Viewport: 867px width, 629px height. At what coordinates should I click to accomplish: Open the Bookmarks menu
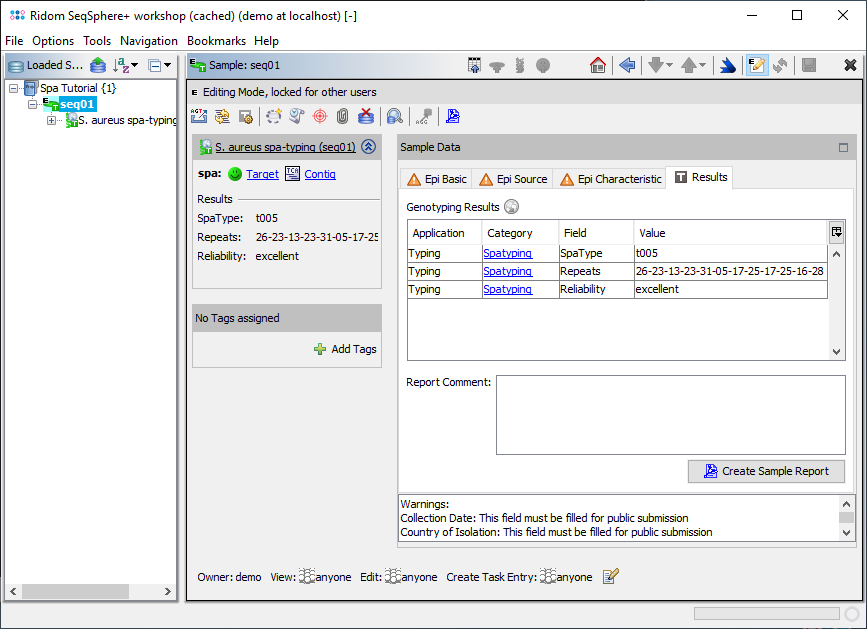(x=217, y=41)
